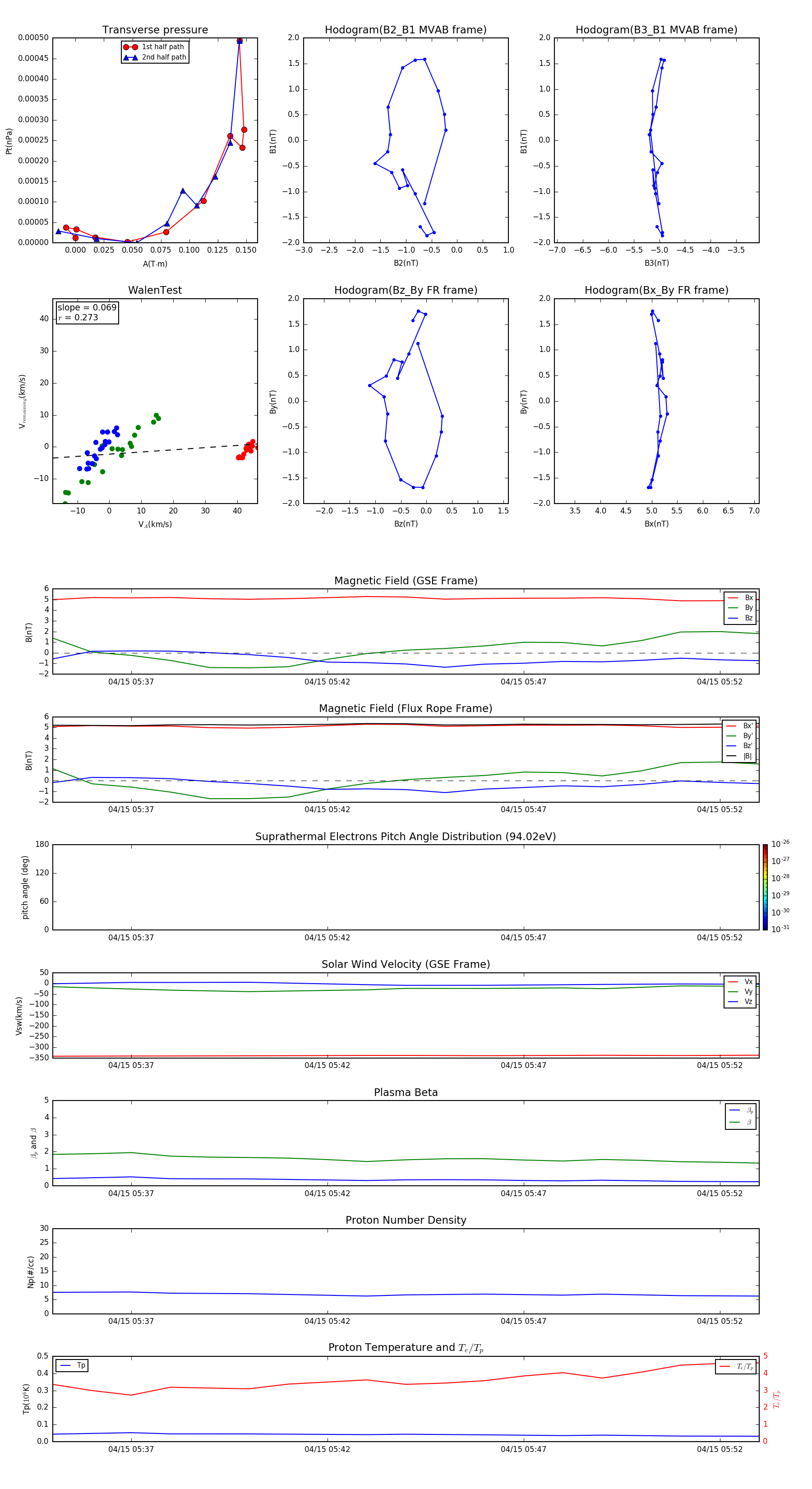Select Vx in the solar wind legend

coord(740,981)
